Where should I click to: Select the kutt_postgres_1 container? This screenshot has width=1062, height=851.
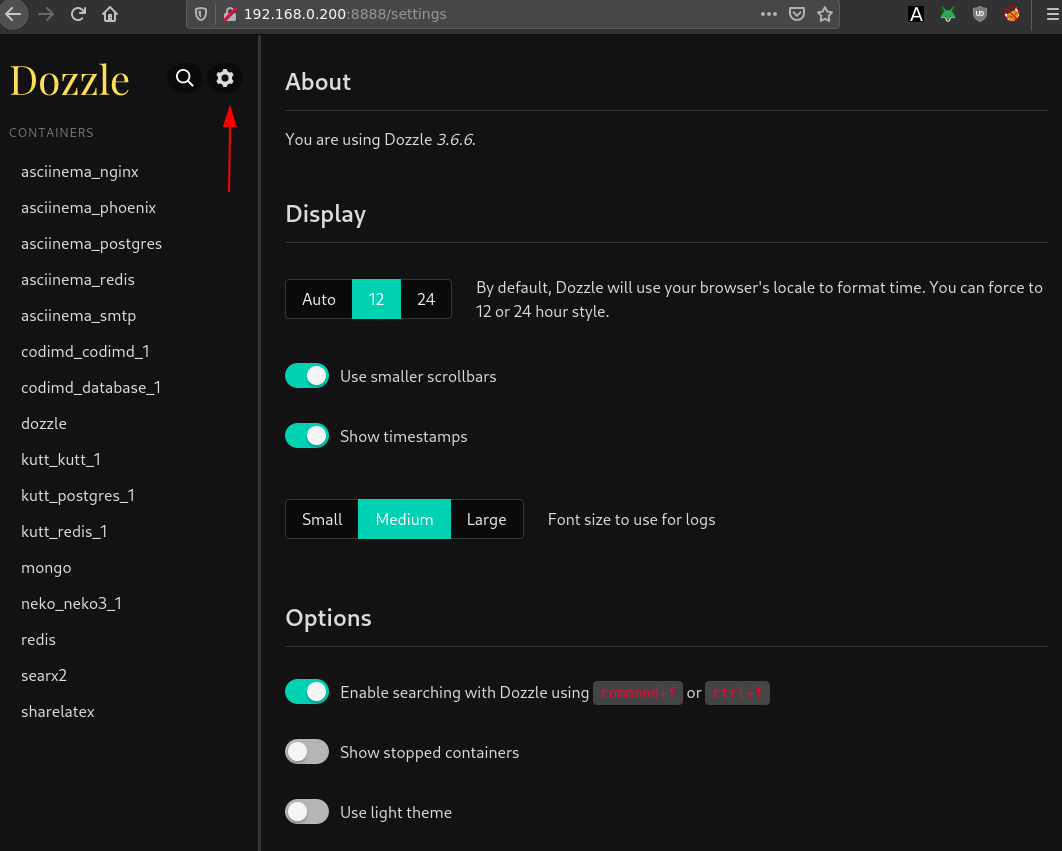pos(78,495)
